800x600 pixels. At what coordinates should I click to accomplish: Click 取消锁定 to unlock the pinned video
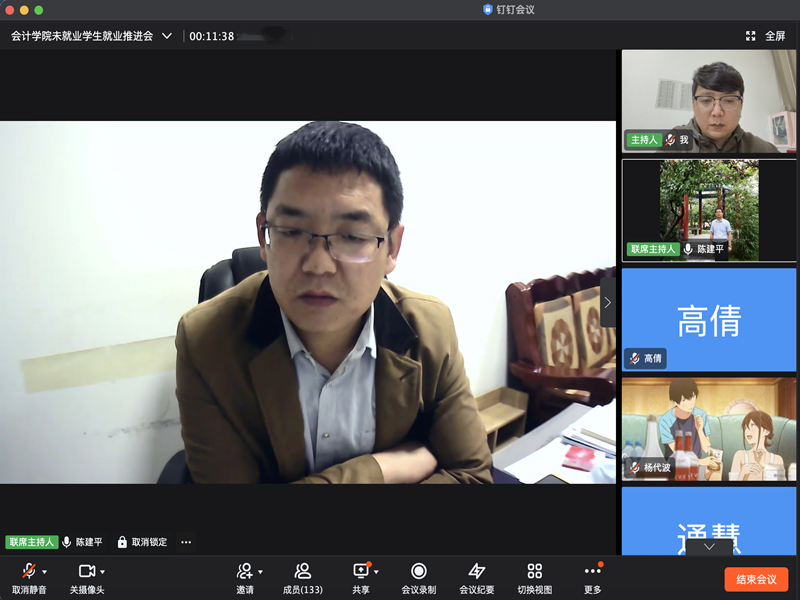[142, 542]
